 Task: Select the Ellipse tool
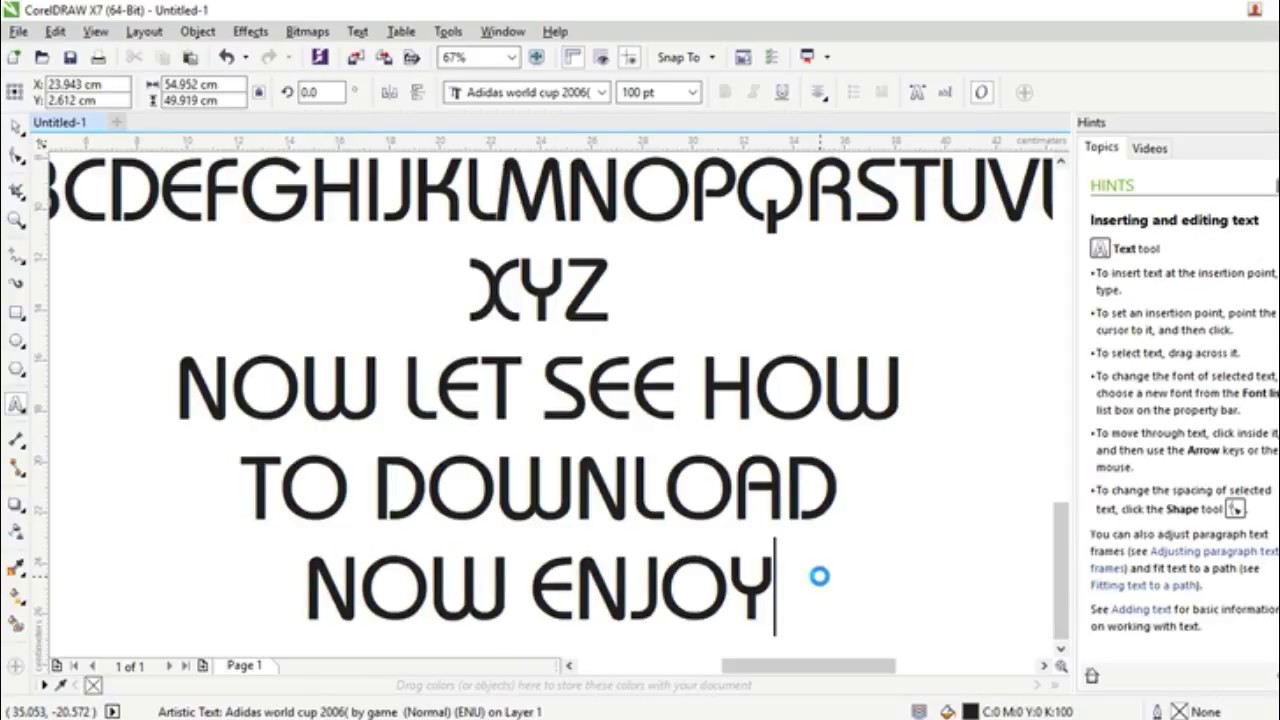point(16,342)
